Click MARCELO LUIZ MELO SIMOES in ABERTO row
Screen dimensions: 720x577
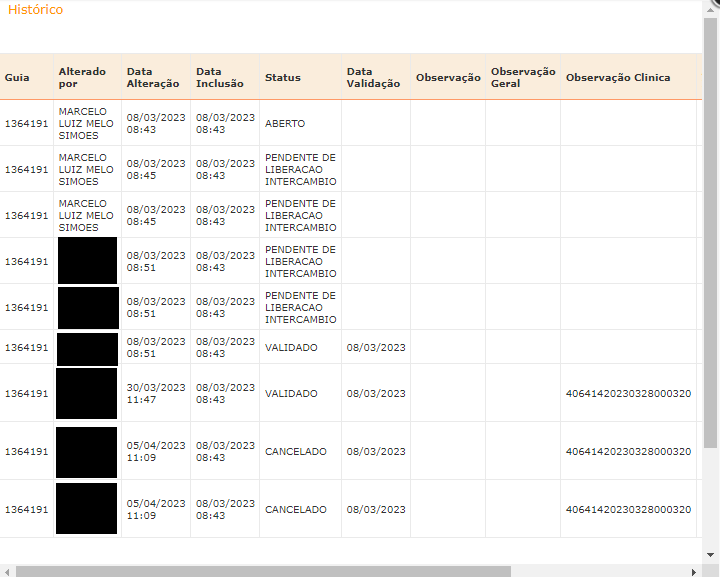coord(86,123)
